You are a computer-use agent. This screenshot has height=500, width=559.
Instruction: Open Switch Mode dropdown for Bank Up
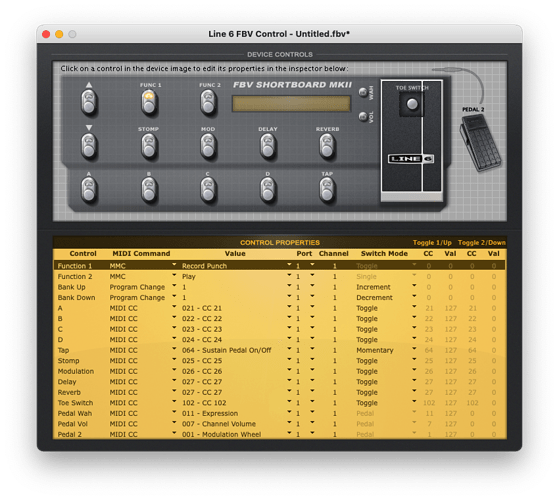point(414,286)
